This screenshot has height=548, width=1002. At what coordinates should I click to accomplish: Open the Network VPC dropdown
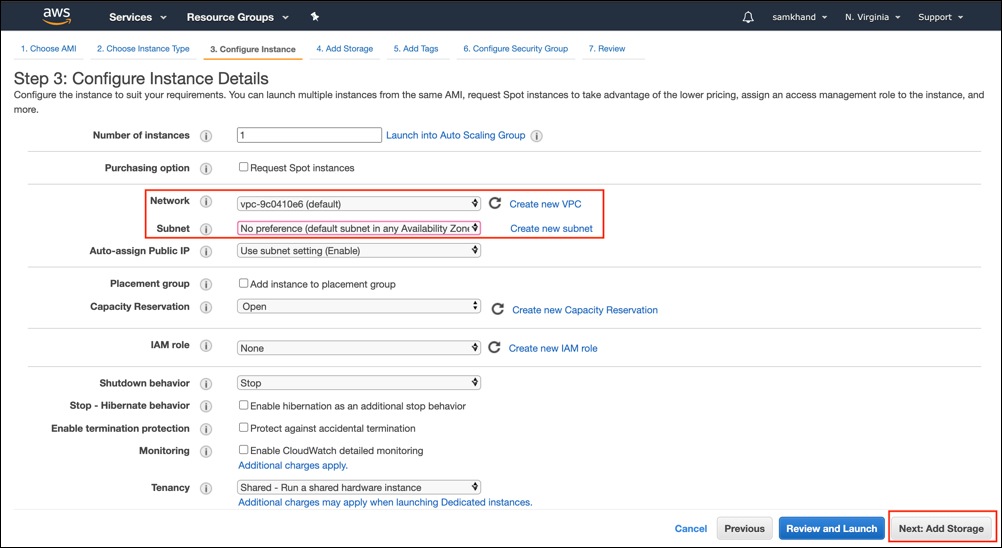pos(358,204)
